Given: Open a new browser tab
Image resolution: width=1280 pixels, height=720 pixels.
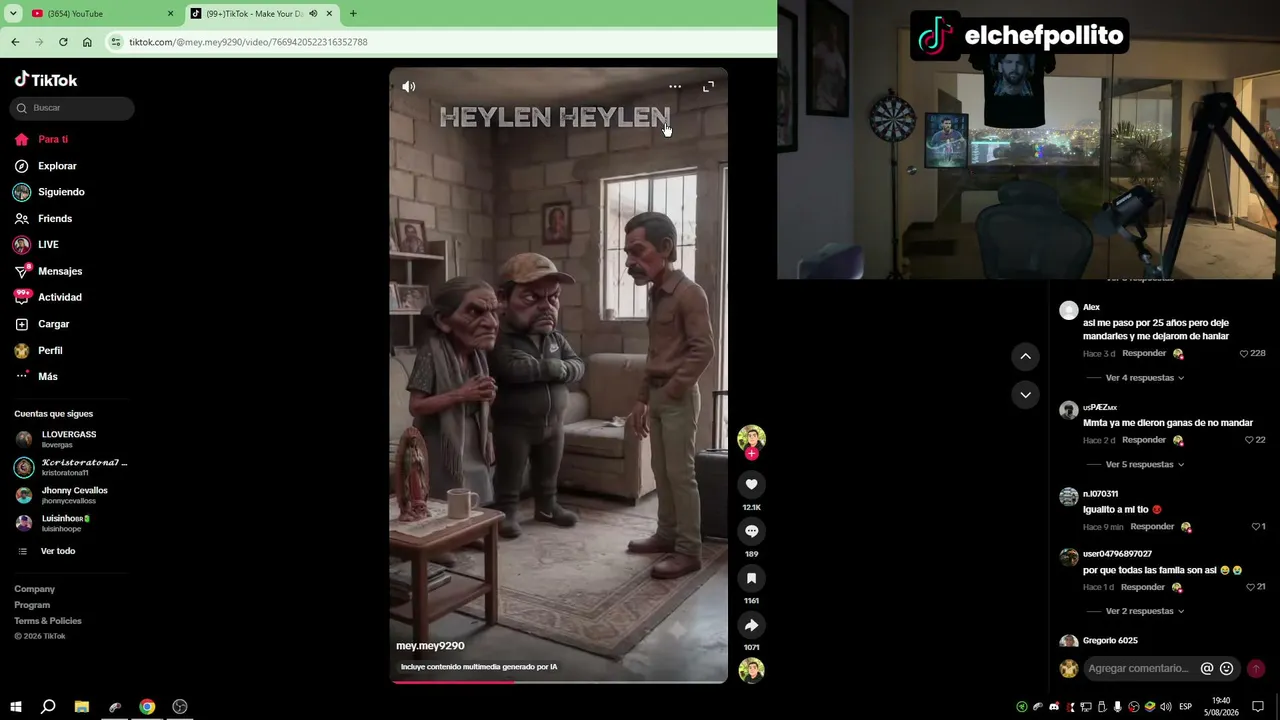Looking at the screenshot, I should (x=353, y=14).
